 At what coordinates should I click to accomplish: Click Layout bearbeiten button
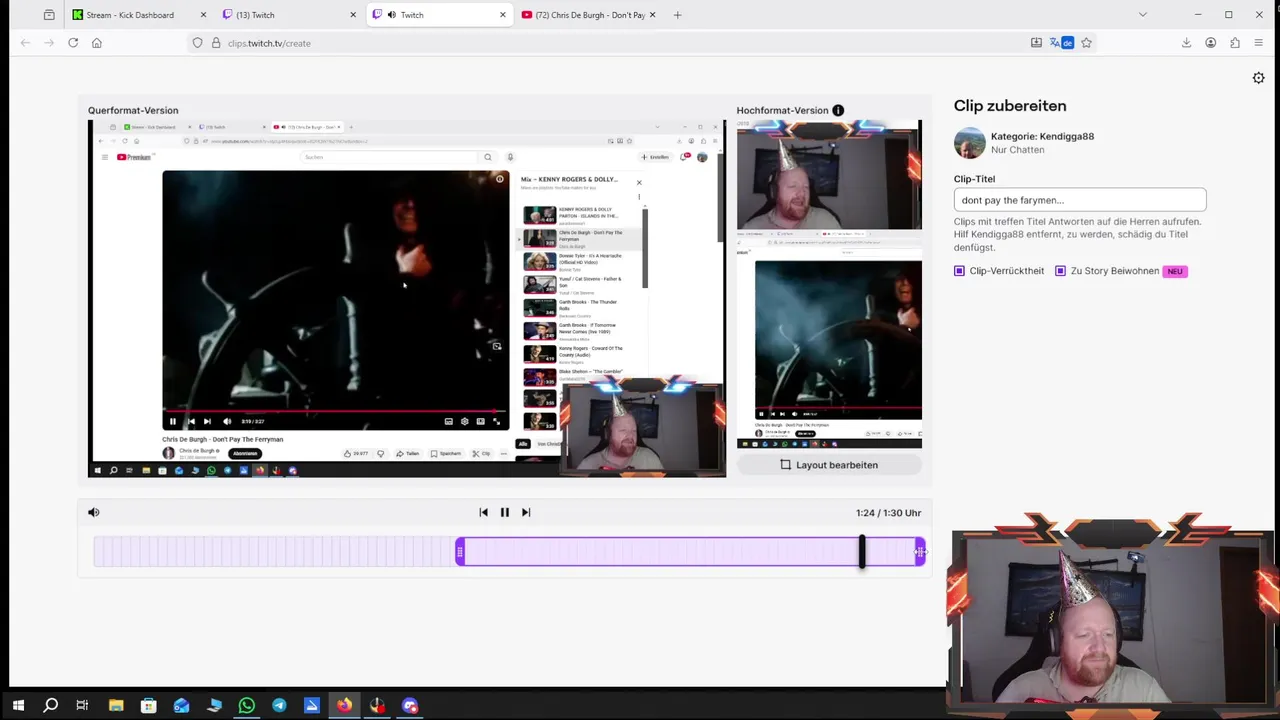click(829, 465)
